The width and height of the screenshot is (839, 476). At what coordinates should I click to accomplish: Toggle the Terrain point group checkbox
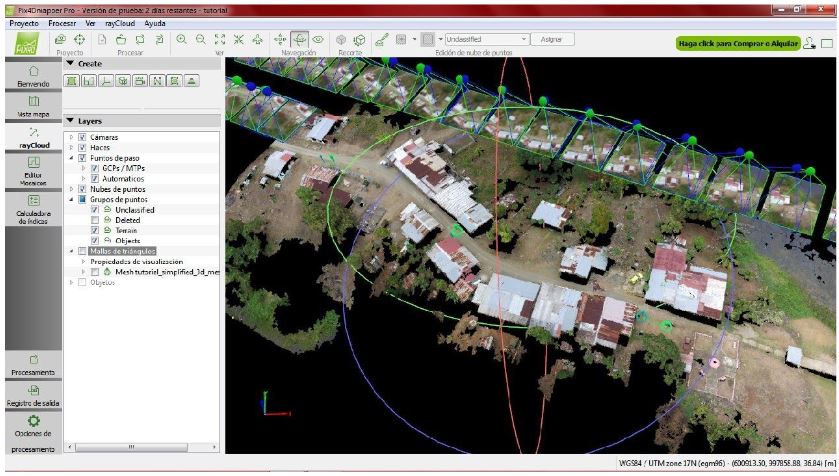pyautogui.click(x=95, y=230)
